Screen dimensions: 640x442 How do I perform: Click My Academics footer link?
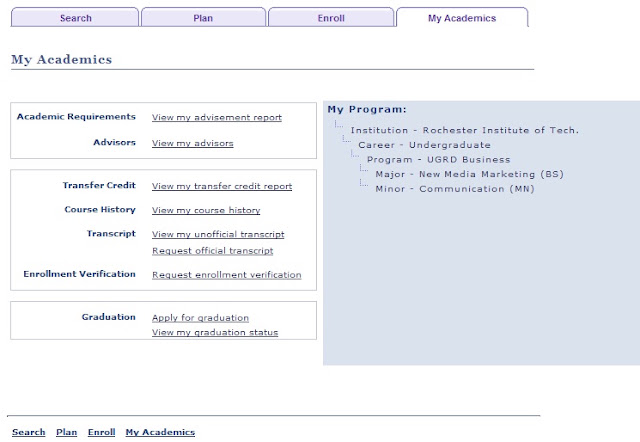click(160, 432)
